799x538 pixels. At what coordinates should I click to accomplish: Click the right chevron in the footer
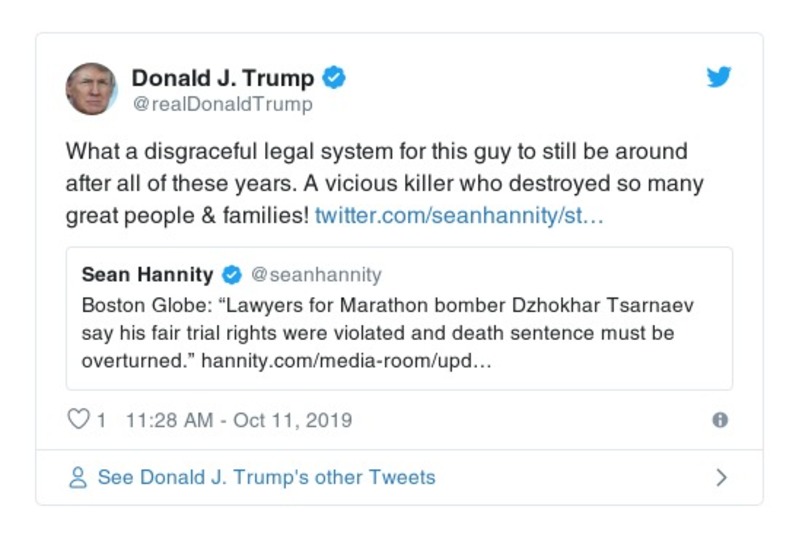click(x=721, y=478)
